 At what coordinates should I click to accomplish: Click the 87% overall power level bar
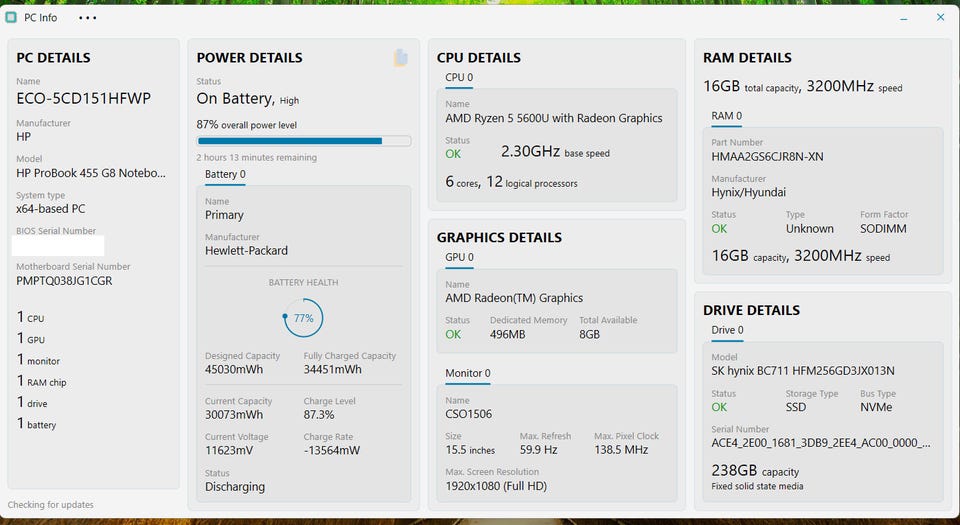pos(304,141)
